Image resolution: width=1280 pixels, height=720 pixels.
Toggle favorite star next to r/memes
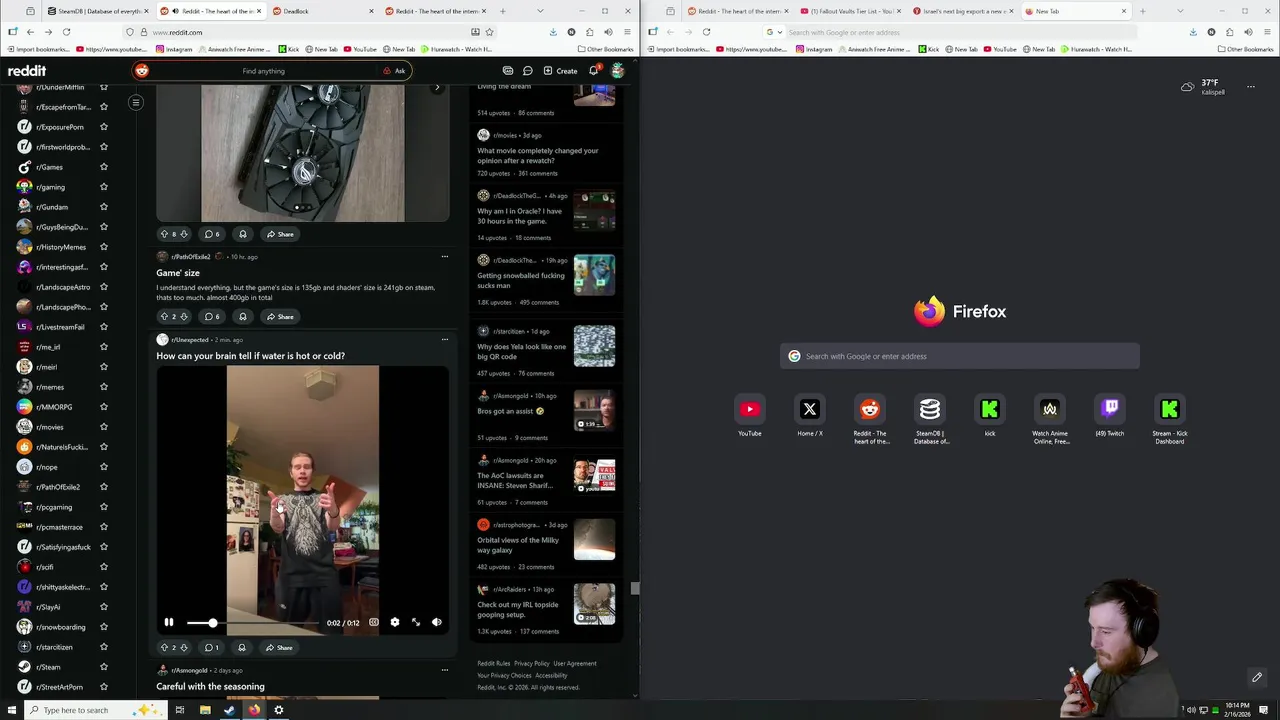[x=103, y=387]
